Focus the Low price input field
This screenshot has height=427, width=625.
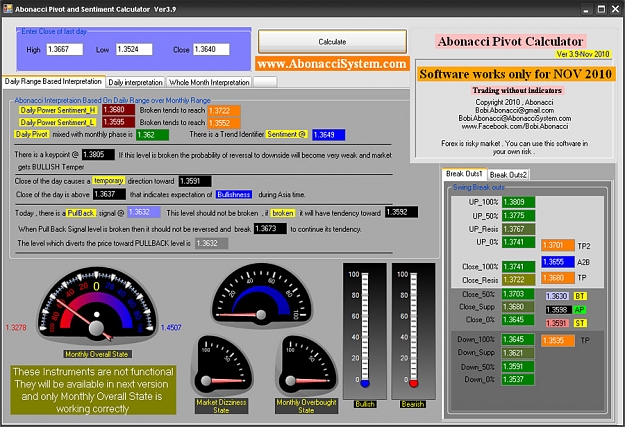(134, 49)
